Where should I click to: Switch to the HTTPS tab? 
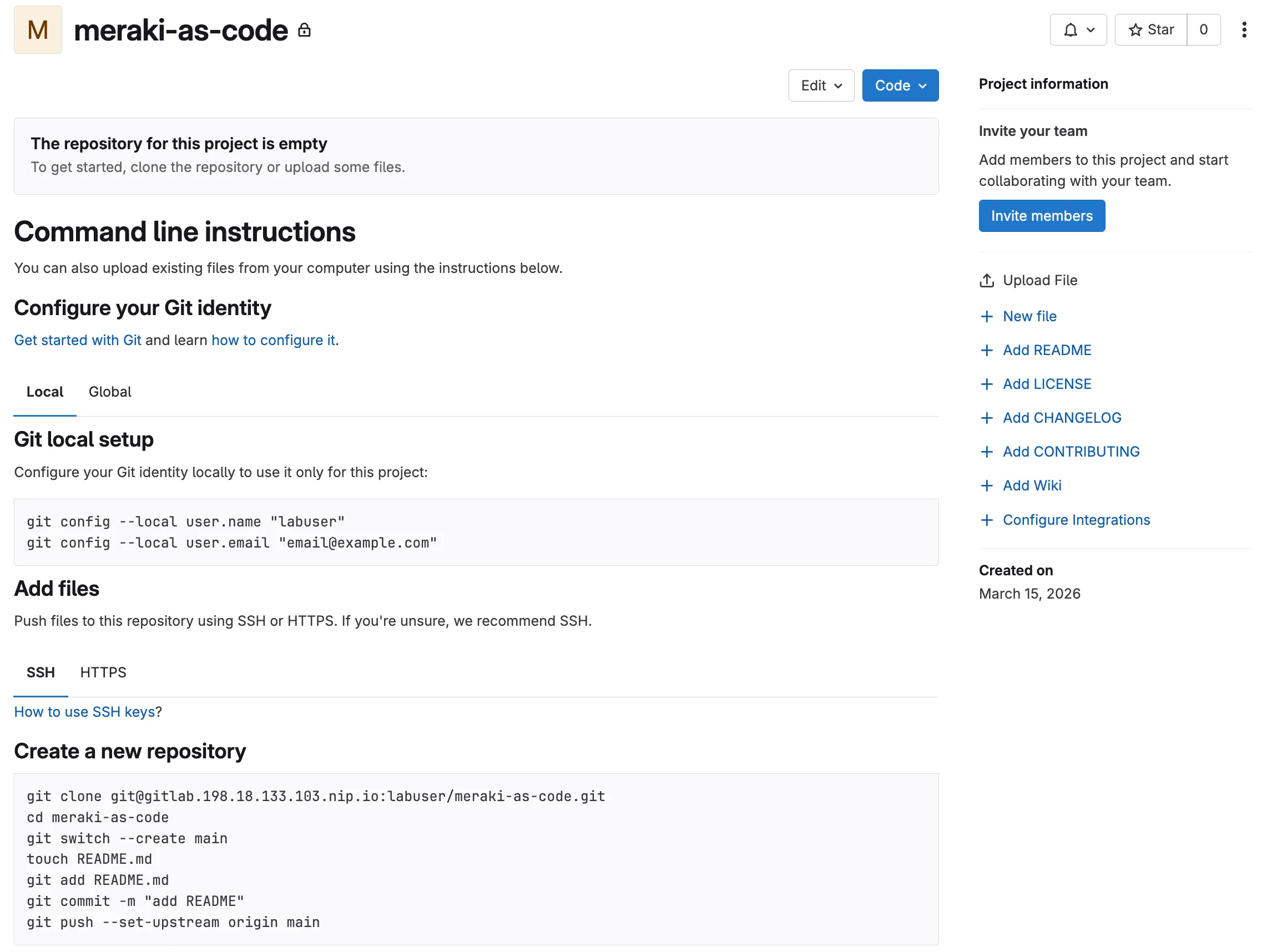103,672
